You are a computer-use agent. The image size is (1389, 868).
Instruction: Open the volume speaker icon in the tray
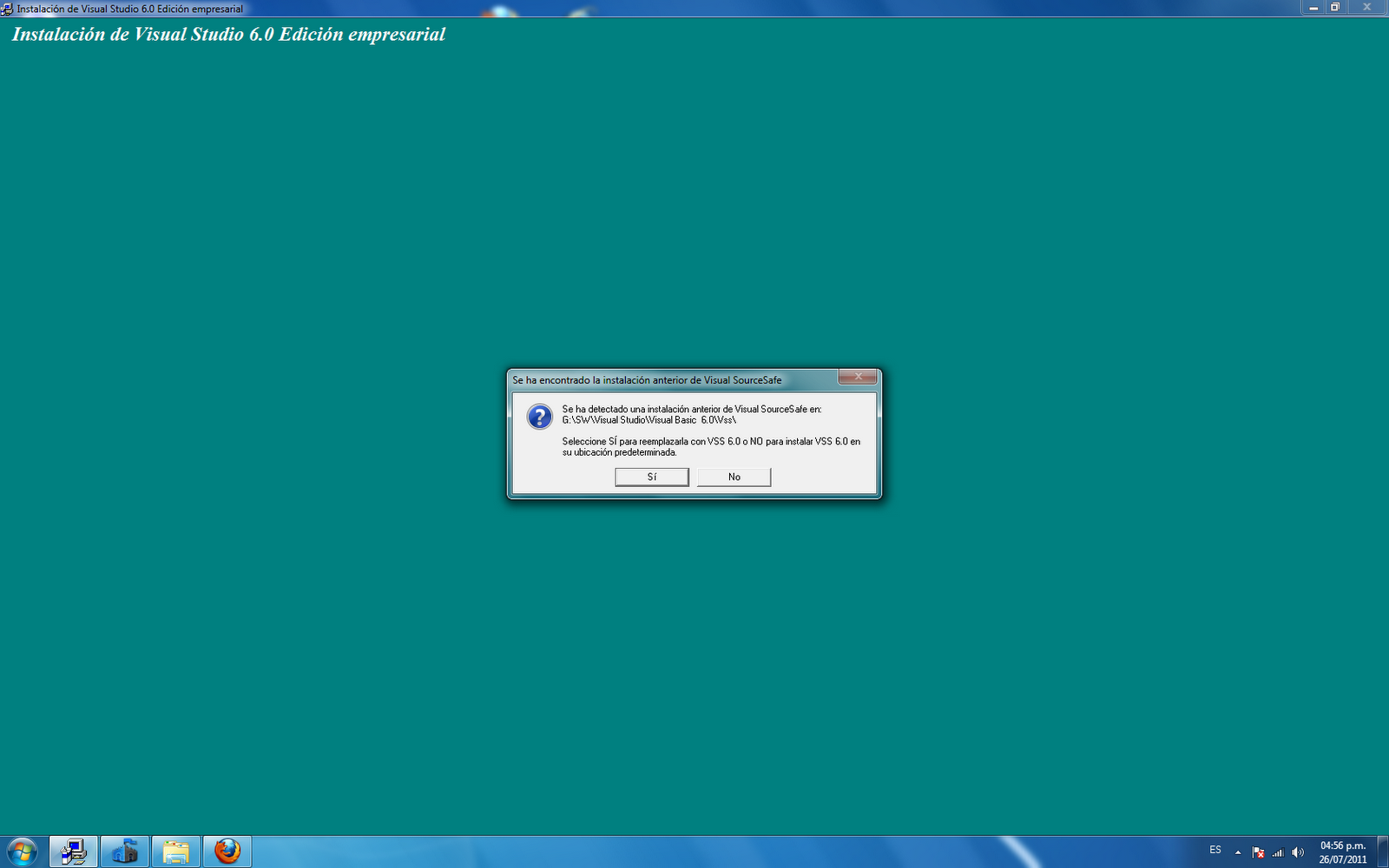(x=1298, y=852)
